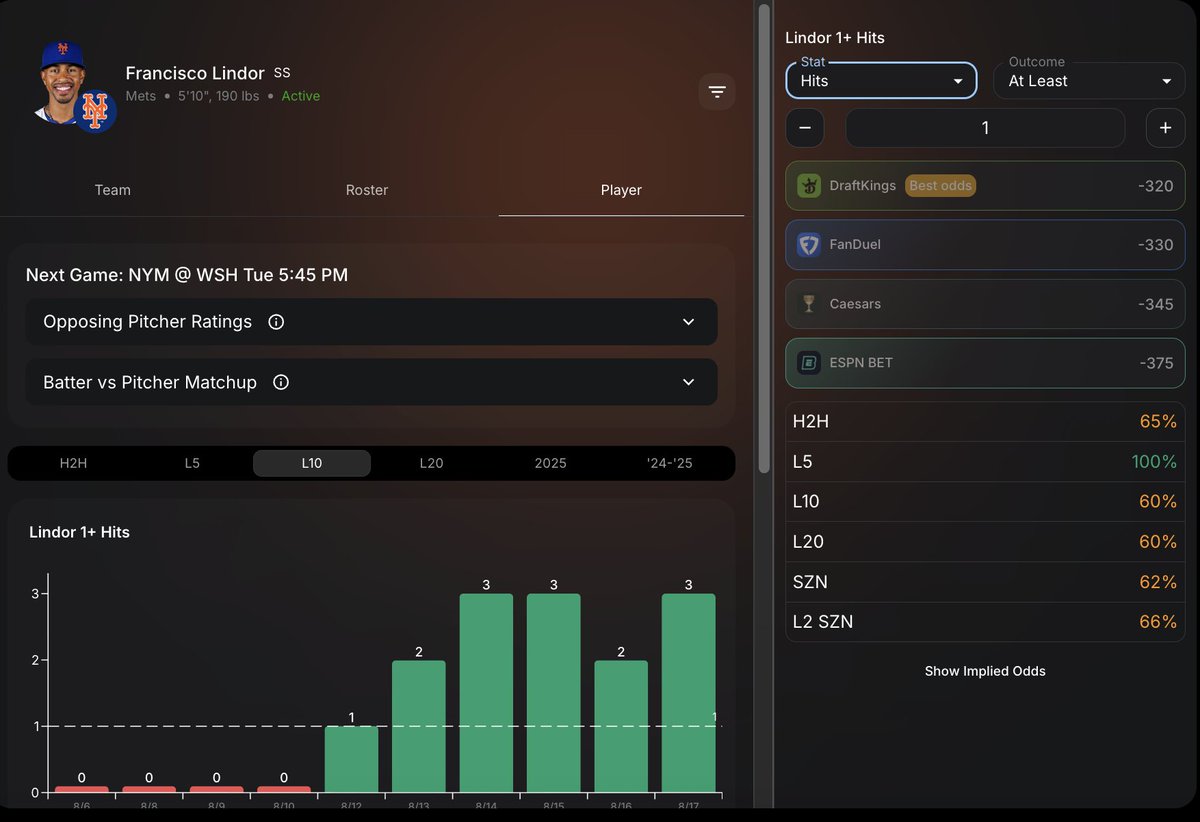Click the 8/16 bar with 2 hits
The height and width of the screenshot is (822, 1200).
(621, 727)
